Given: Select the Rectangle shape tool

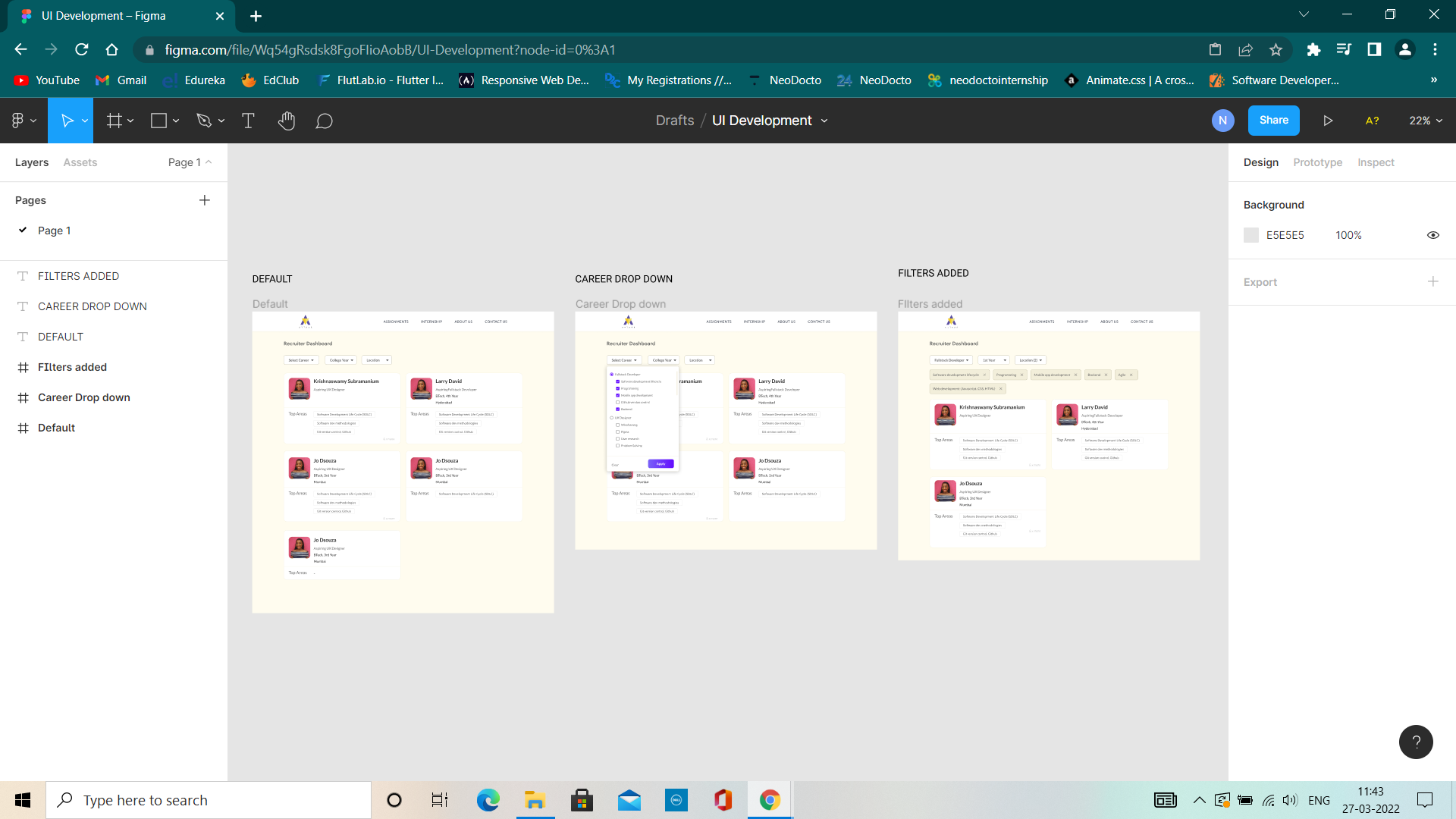Looking at the screenshot, I should click(158, 121).
